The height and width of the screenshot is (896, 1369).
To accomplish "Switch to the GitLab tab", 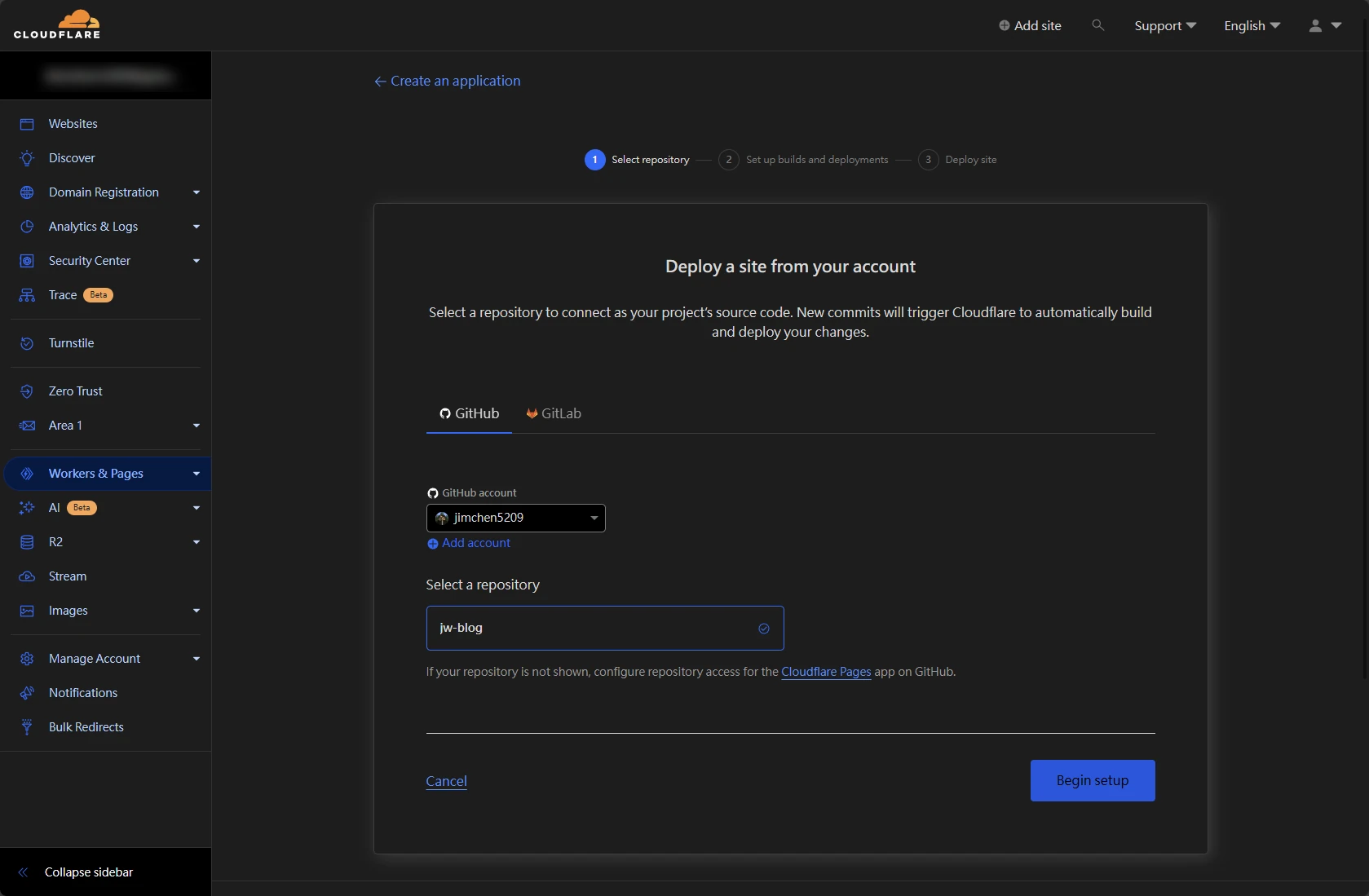I will coord(554,413).
